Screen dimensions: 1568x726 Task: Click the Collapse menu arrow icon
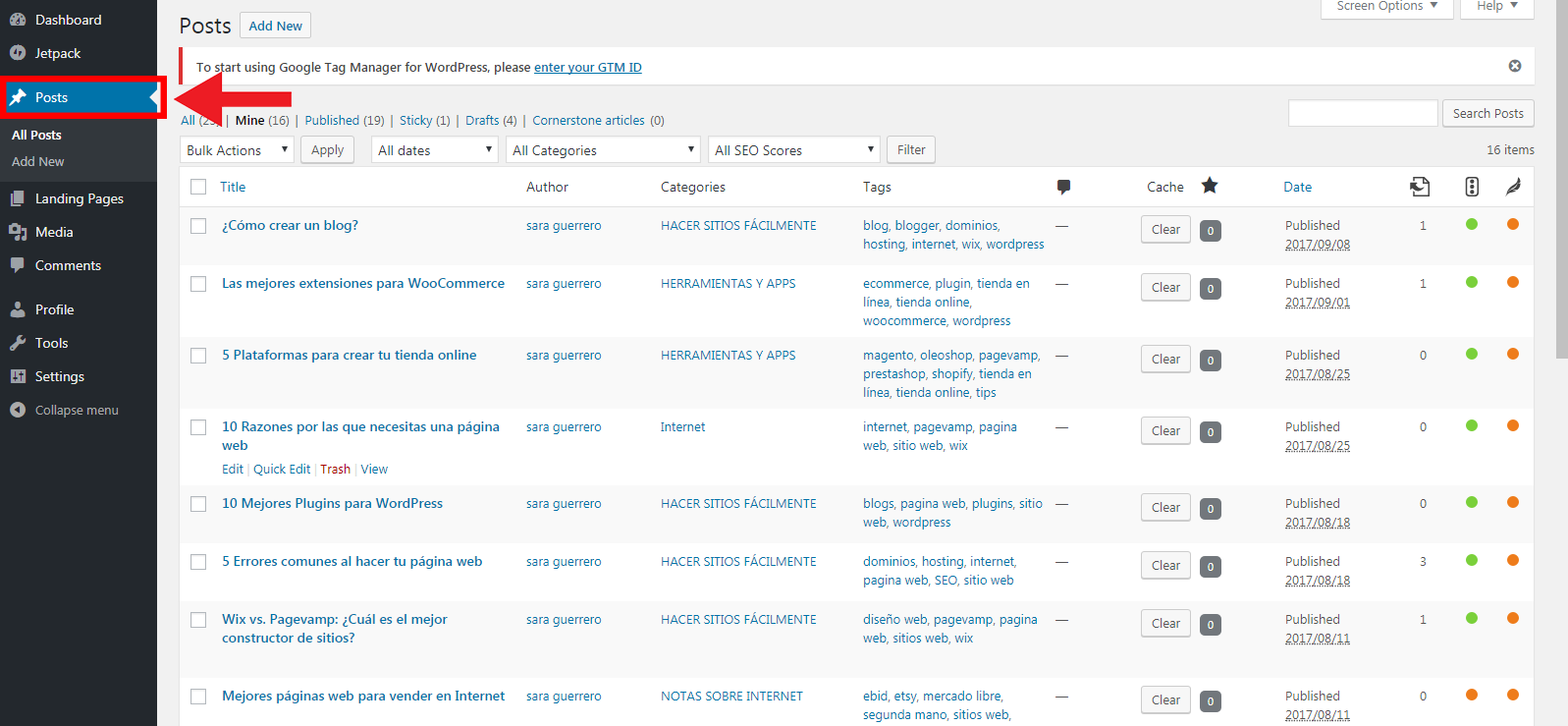pos(18,410)
